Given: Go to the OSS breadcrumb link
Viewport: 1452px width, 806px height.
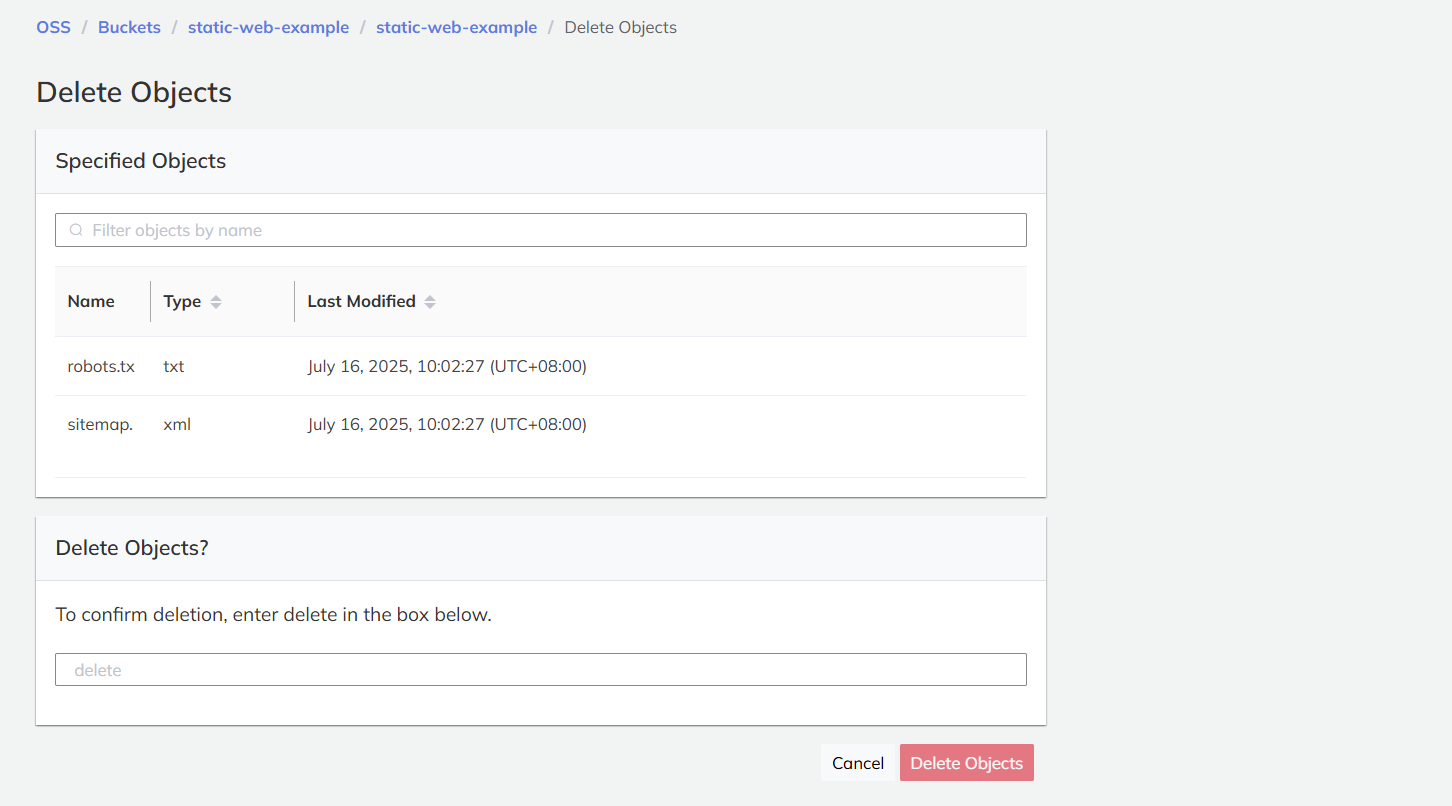Looking at the screenshot, I should click(x=54, y=28).
